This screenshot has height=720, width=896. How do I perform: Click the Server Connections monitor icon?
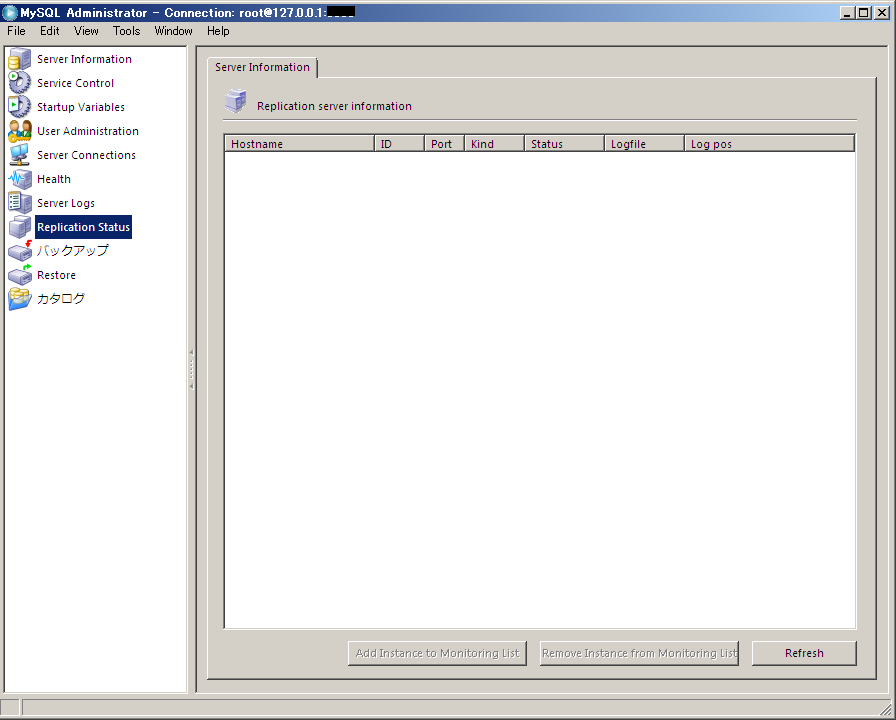[x=20, y=155]
